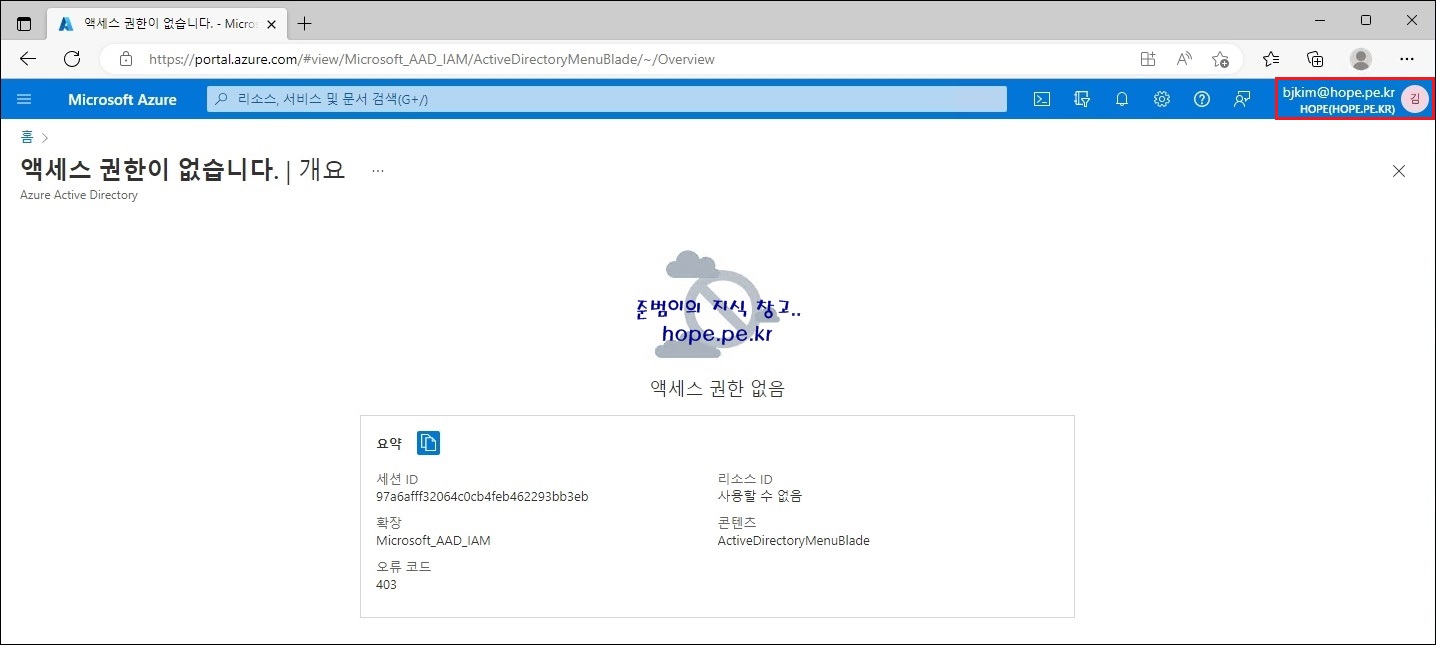Viewport: 1436px width, 645px height.
Task: View site information lock icon
Action: pos(126,59)
